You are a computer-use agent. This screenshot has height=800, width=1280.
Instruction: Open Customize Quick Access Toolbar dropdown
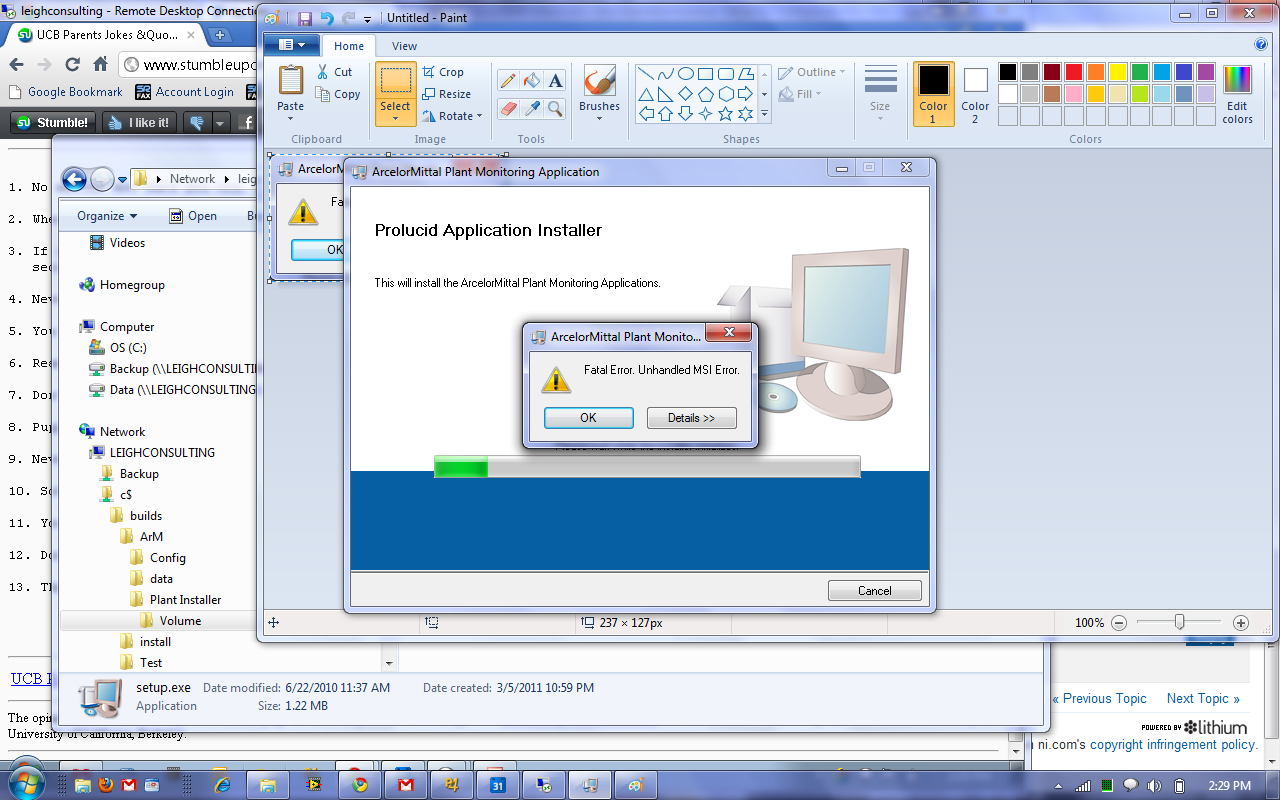(x=367, y=19)
